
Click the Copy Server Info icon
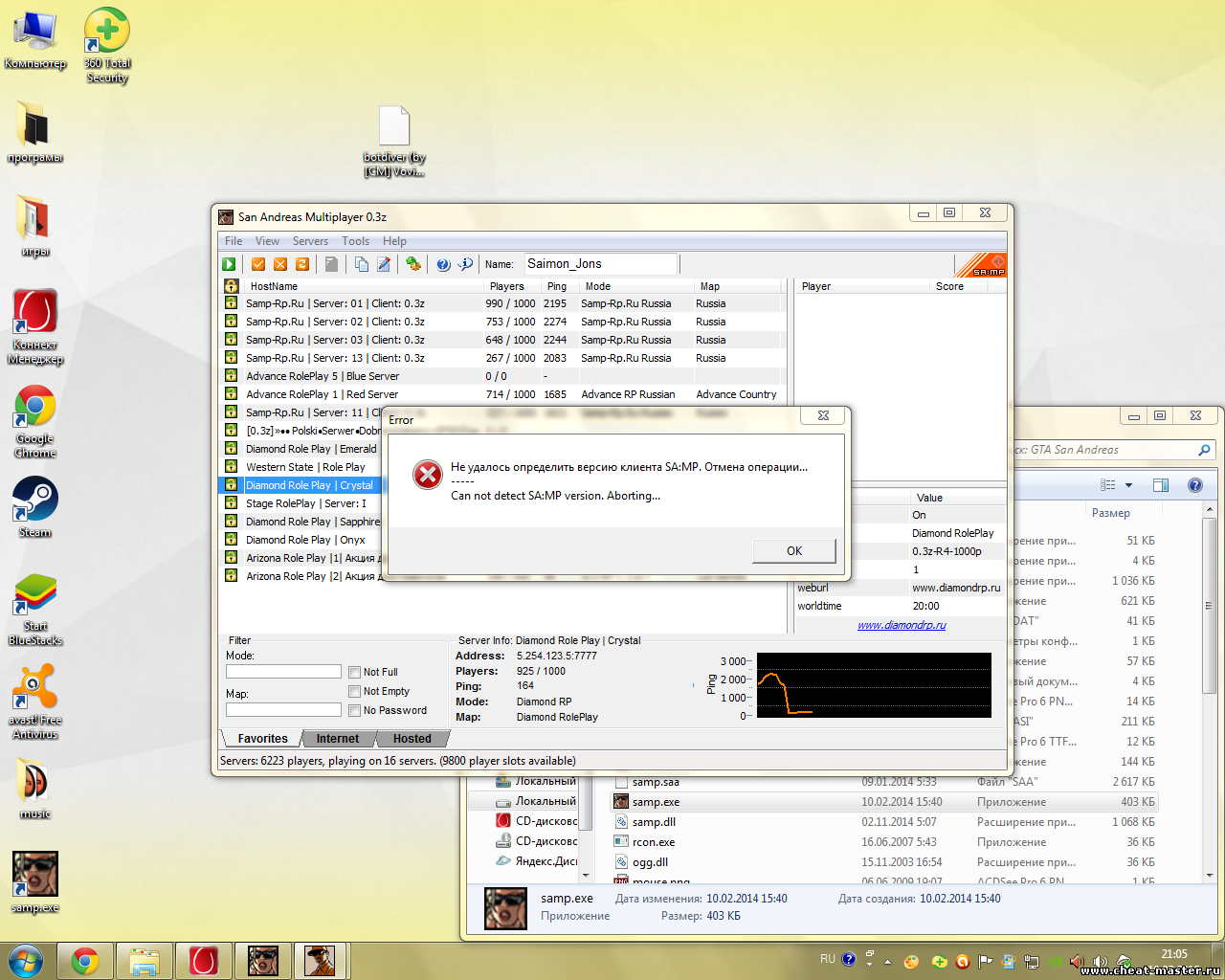(362, 264)
